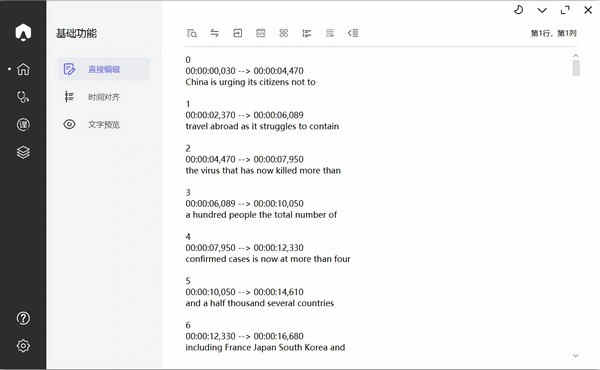Click subtitle index number 6

tap(188, 325)
